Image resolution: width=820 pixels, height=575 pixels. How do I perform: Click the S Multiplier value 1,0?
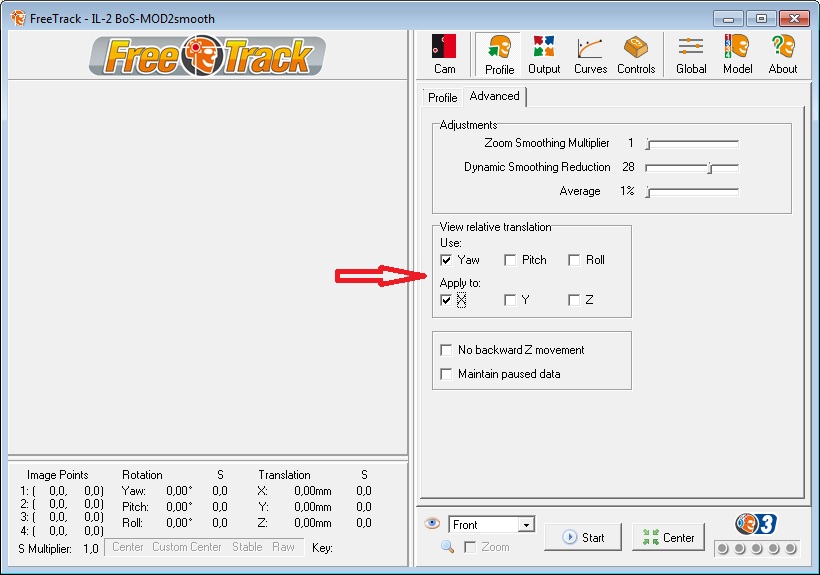tap(90, 549)
